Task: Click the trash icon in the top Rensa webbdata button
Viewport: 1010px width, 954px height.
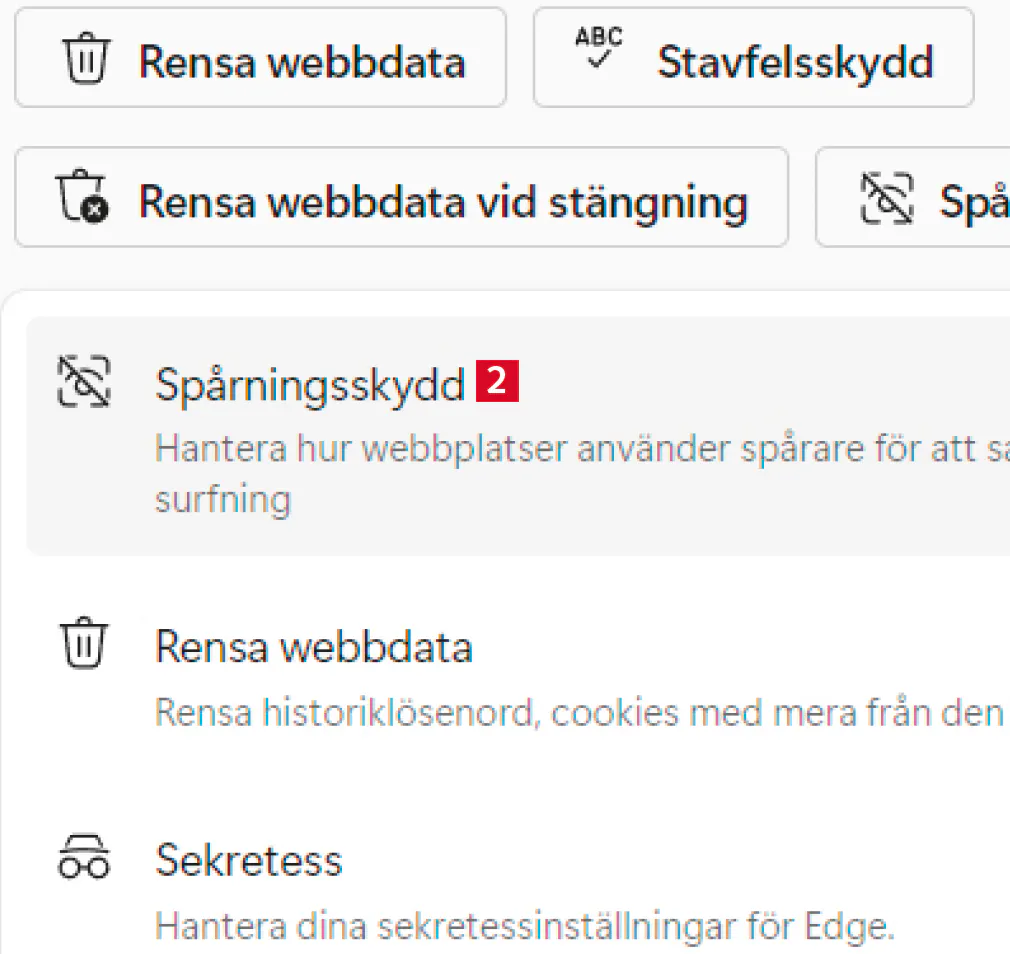Action: [x=88, y=61]
